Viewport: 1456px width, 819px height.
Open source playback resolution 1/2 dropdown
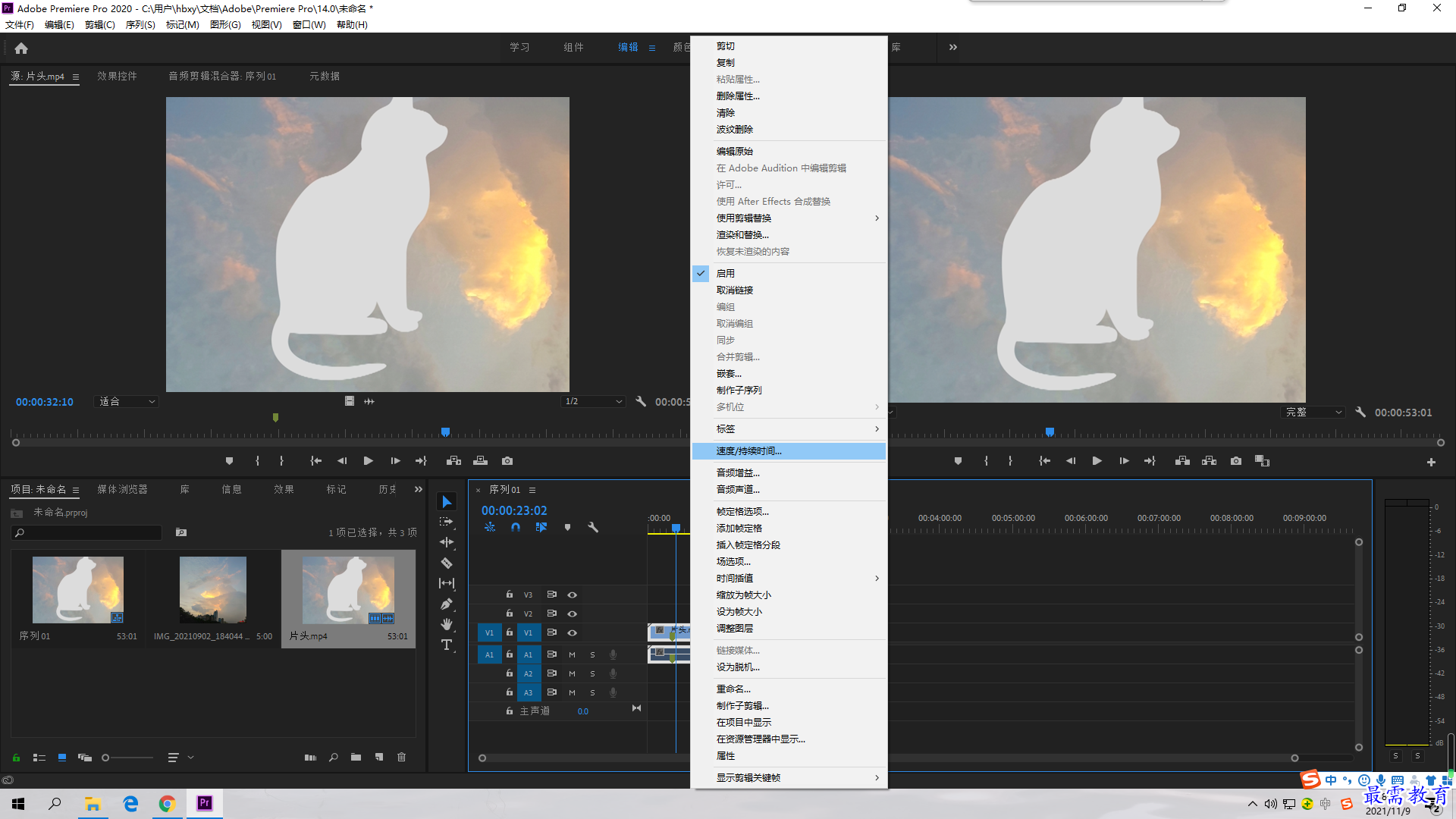coord(593,402)
